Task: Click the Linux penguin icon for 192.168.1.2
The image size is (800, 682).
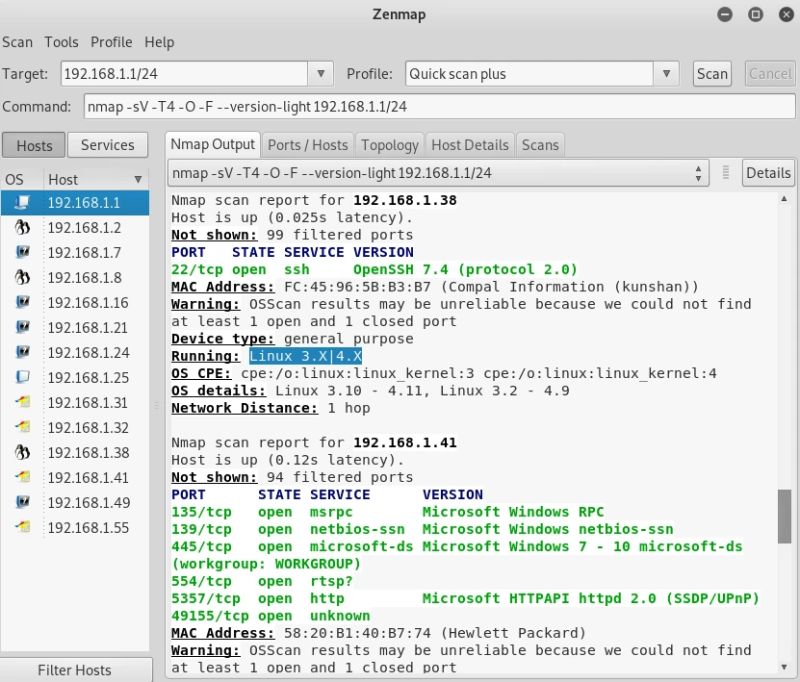Action: pos(22,228)
